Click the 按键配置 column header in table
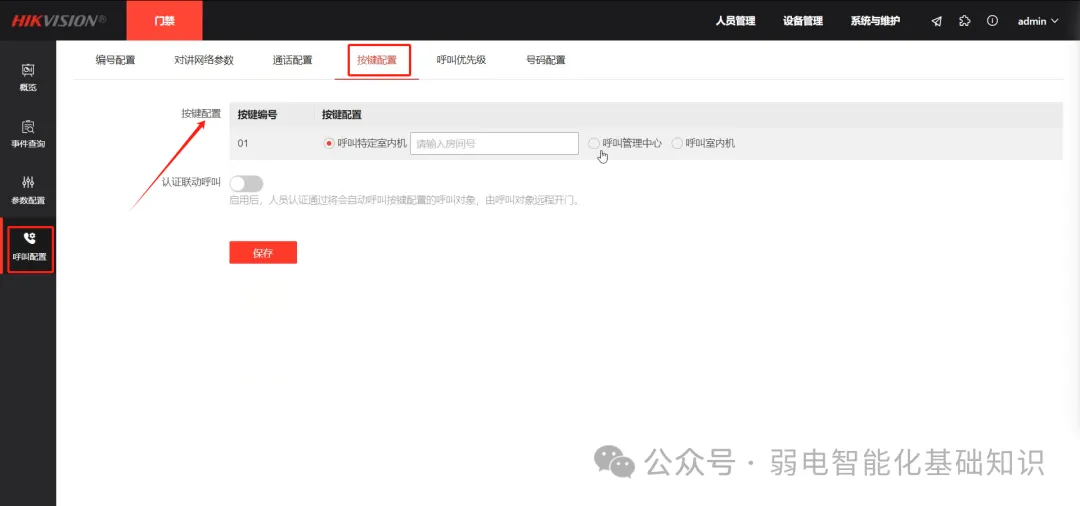Viewport: 1080px width, 506px height. [342, 114]
